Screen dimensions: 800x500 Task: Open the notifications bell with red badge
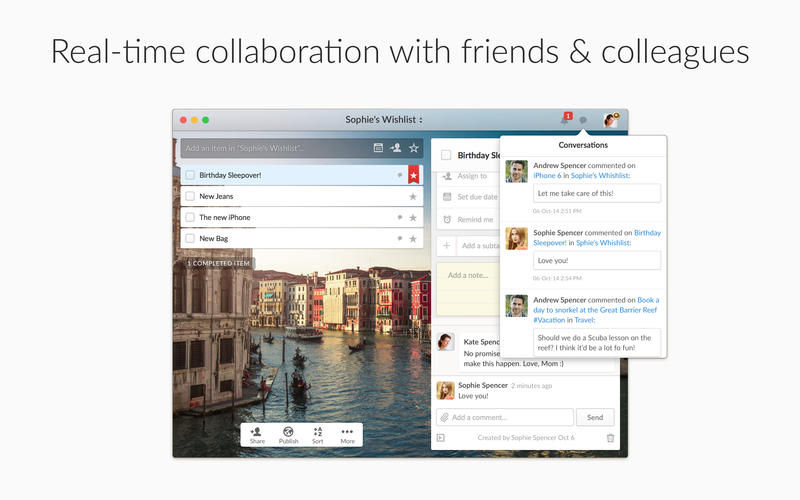564,120
